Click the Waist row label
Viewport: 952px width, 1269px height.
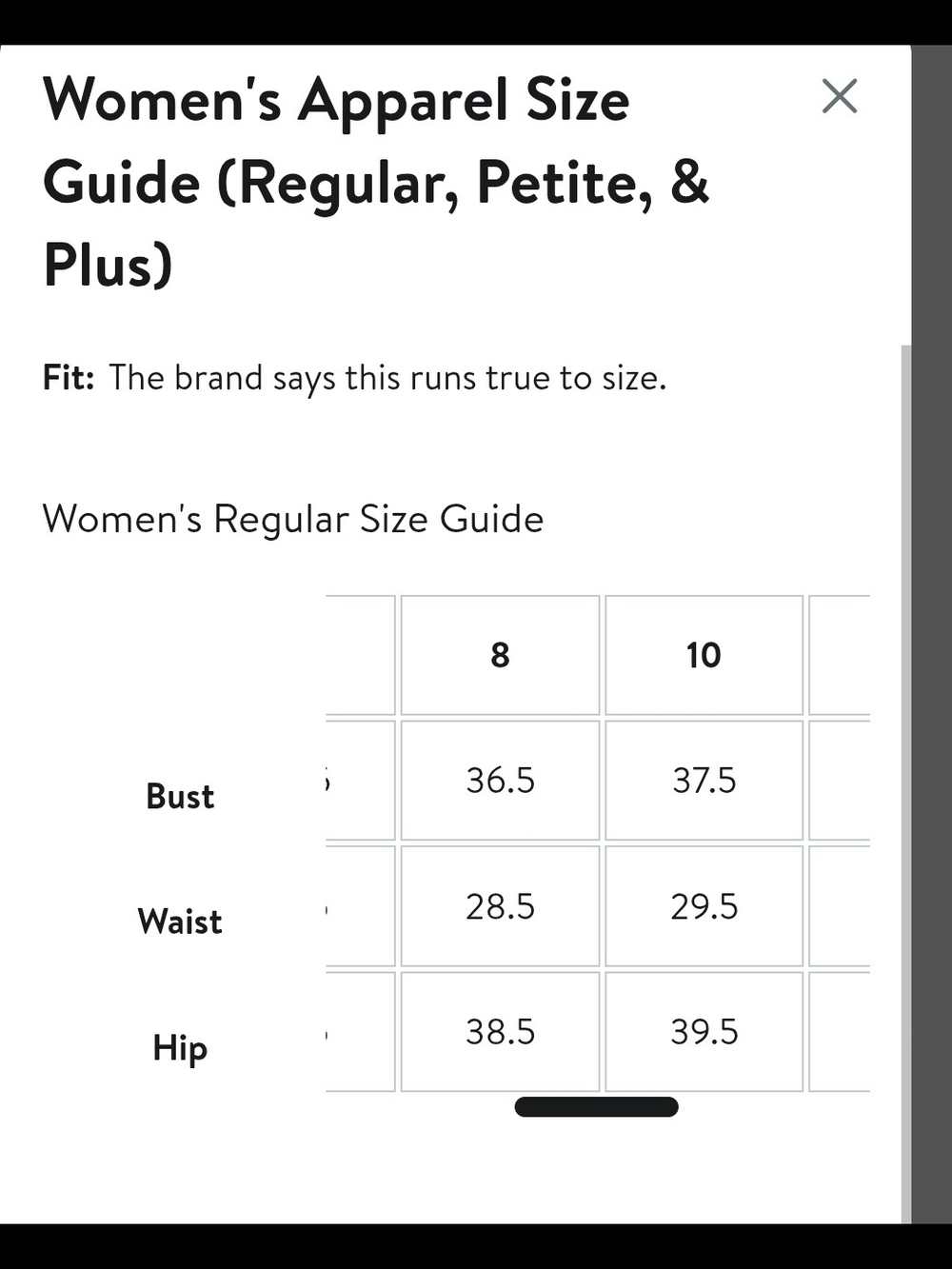click(x=180, y=922)
